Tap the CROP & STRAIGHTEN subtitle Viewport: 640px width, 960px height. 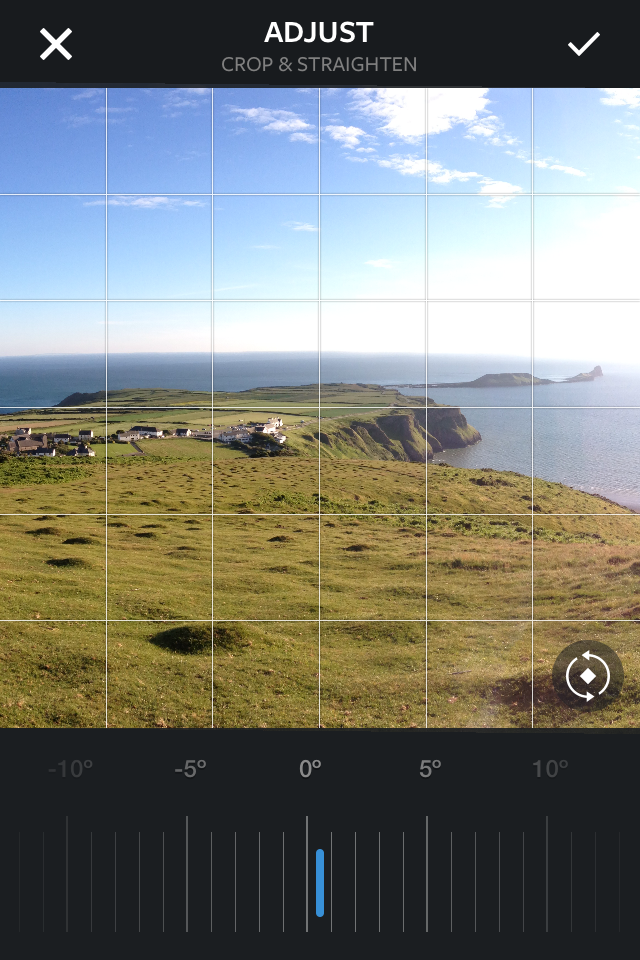tap(319, 64)
